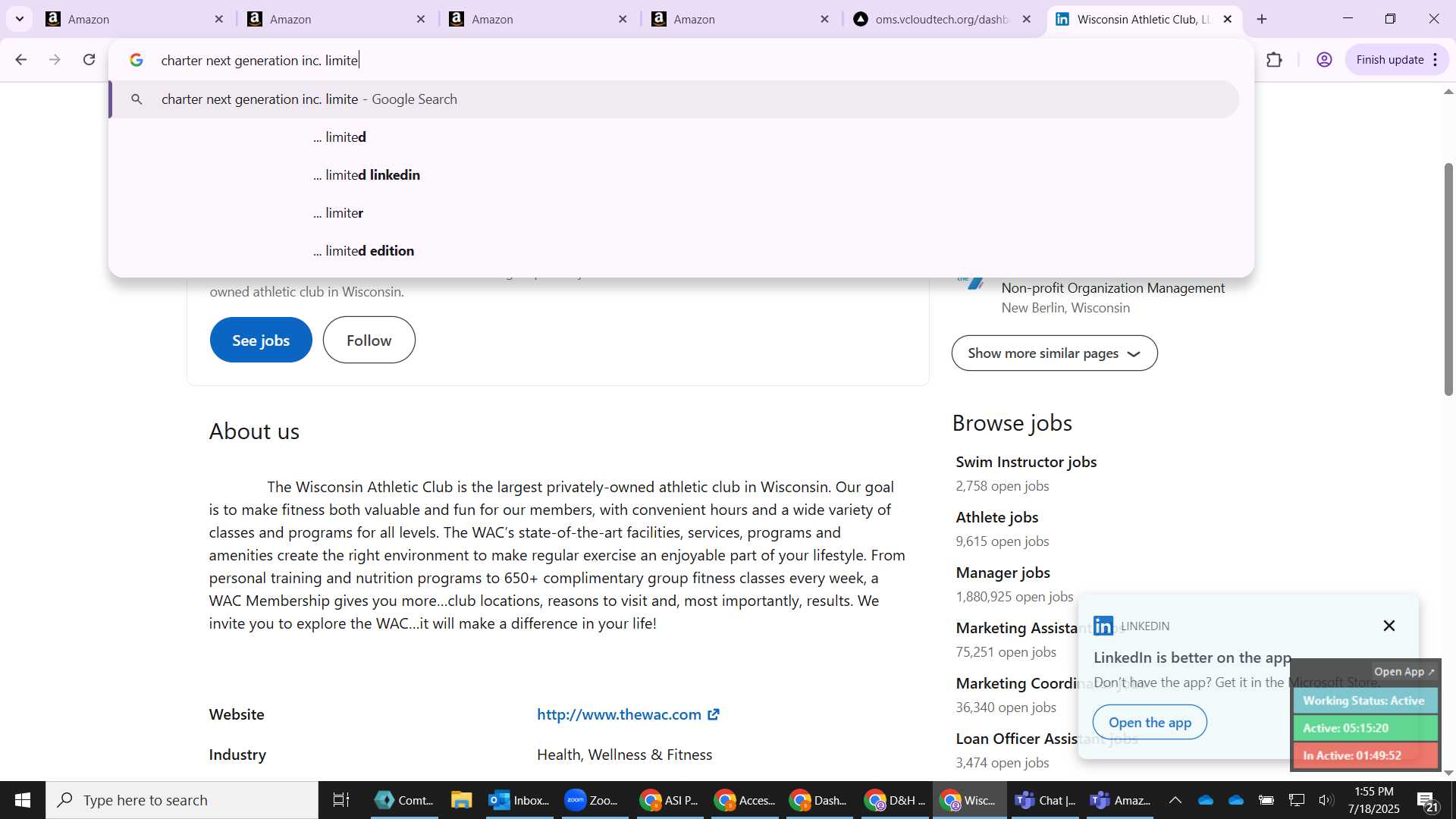Choose the '... limited edition' suggestion
This screenshot has width=1456, height=819.
pyautogui.click(x=675, y=251)
